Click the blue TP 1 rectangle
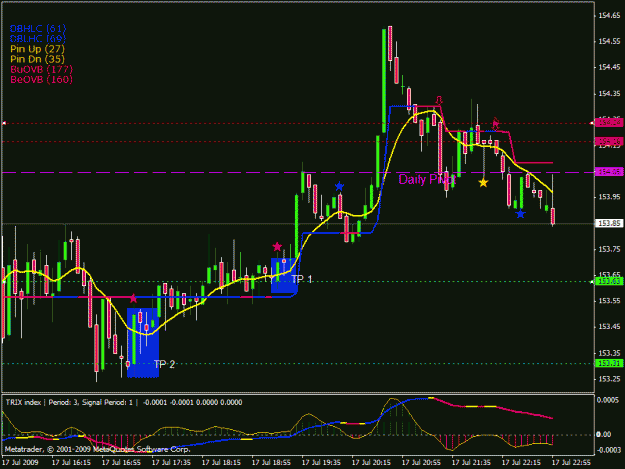 point(284,275)
